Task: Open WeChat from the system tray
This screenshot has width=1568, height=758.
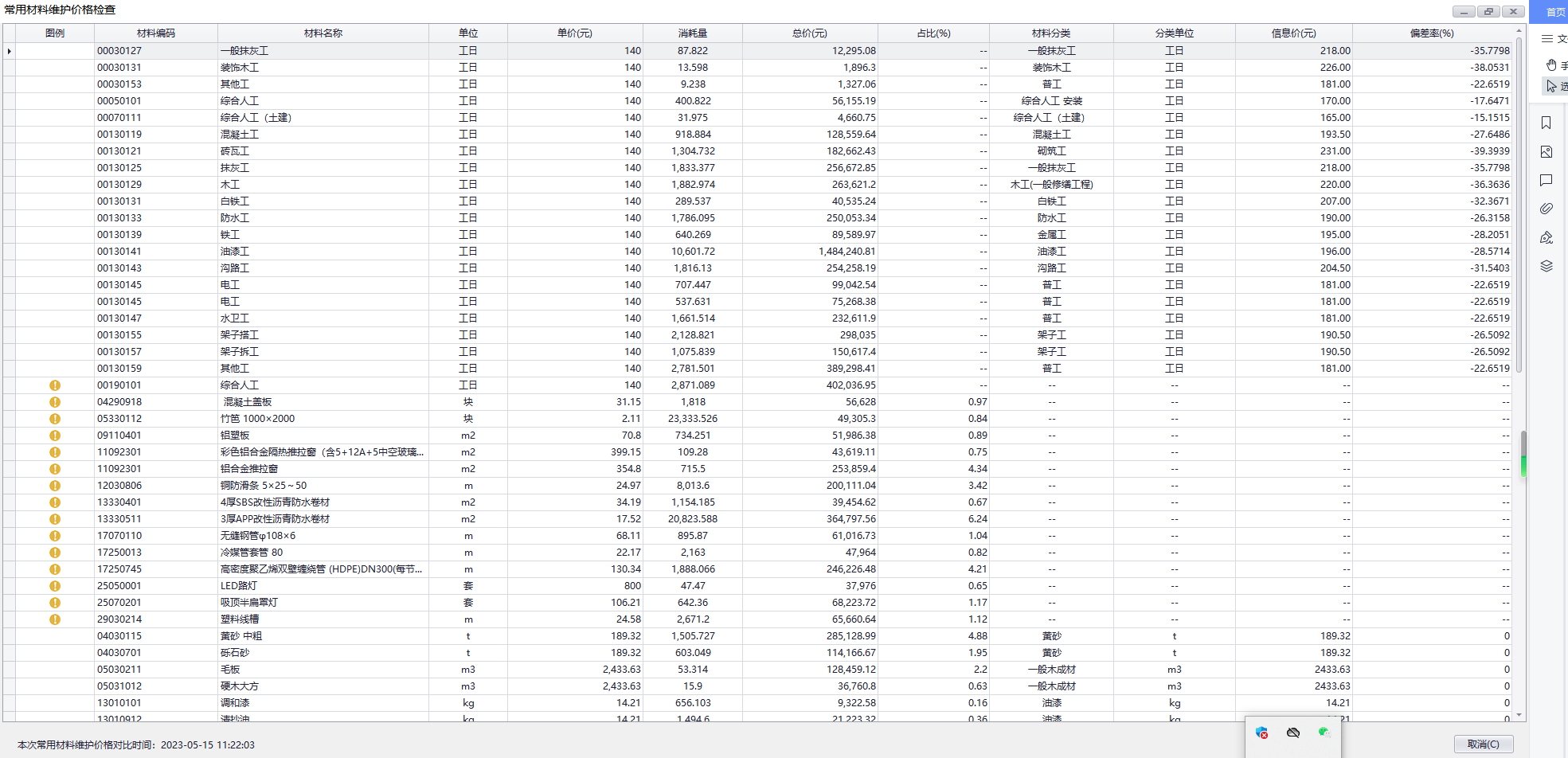Action: point(1324,733)
